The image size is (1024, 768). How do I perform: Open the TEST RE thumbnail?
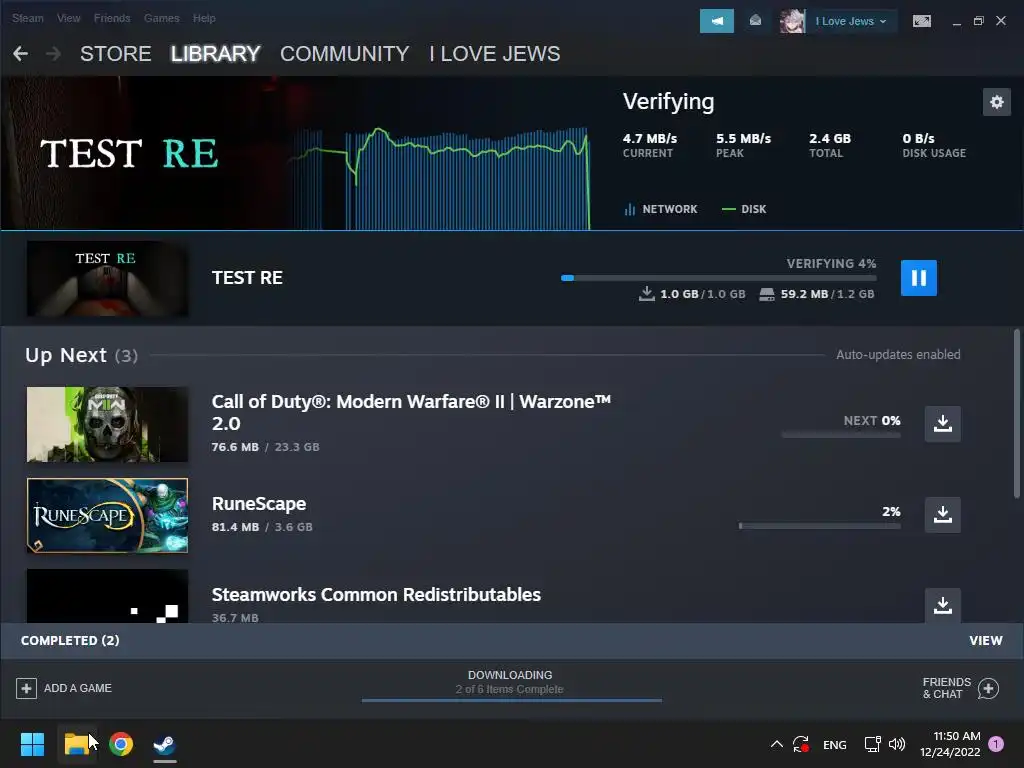click(107, 279)
